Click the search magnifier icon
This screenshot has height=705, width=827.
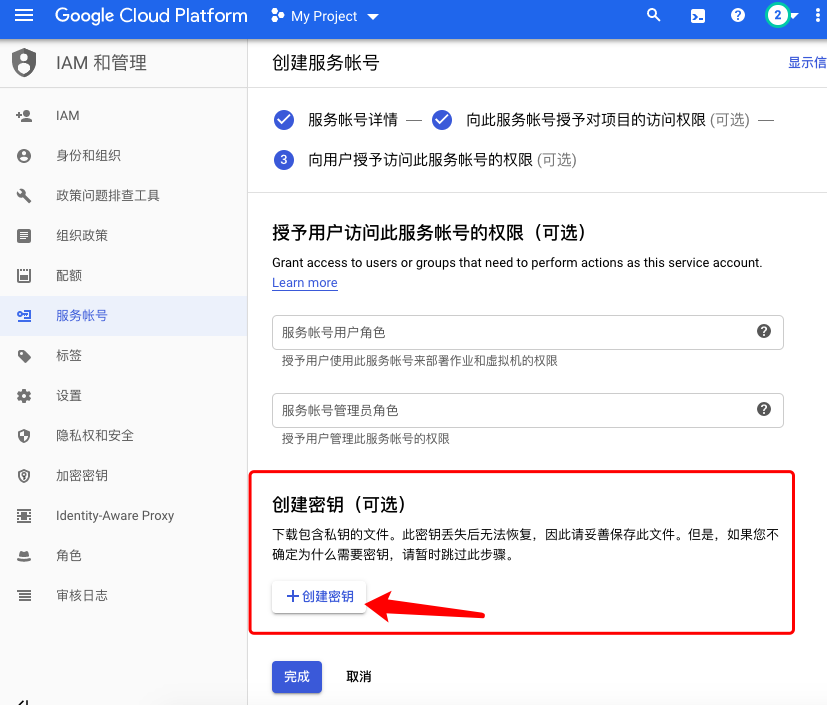(x=653, y=15)
